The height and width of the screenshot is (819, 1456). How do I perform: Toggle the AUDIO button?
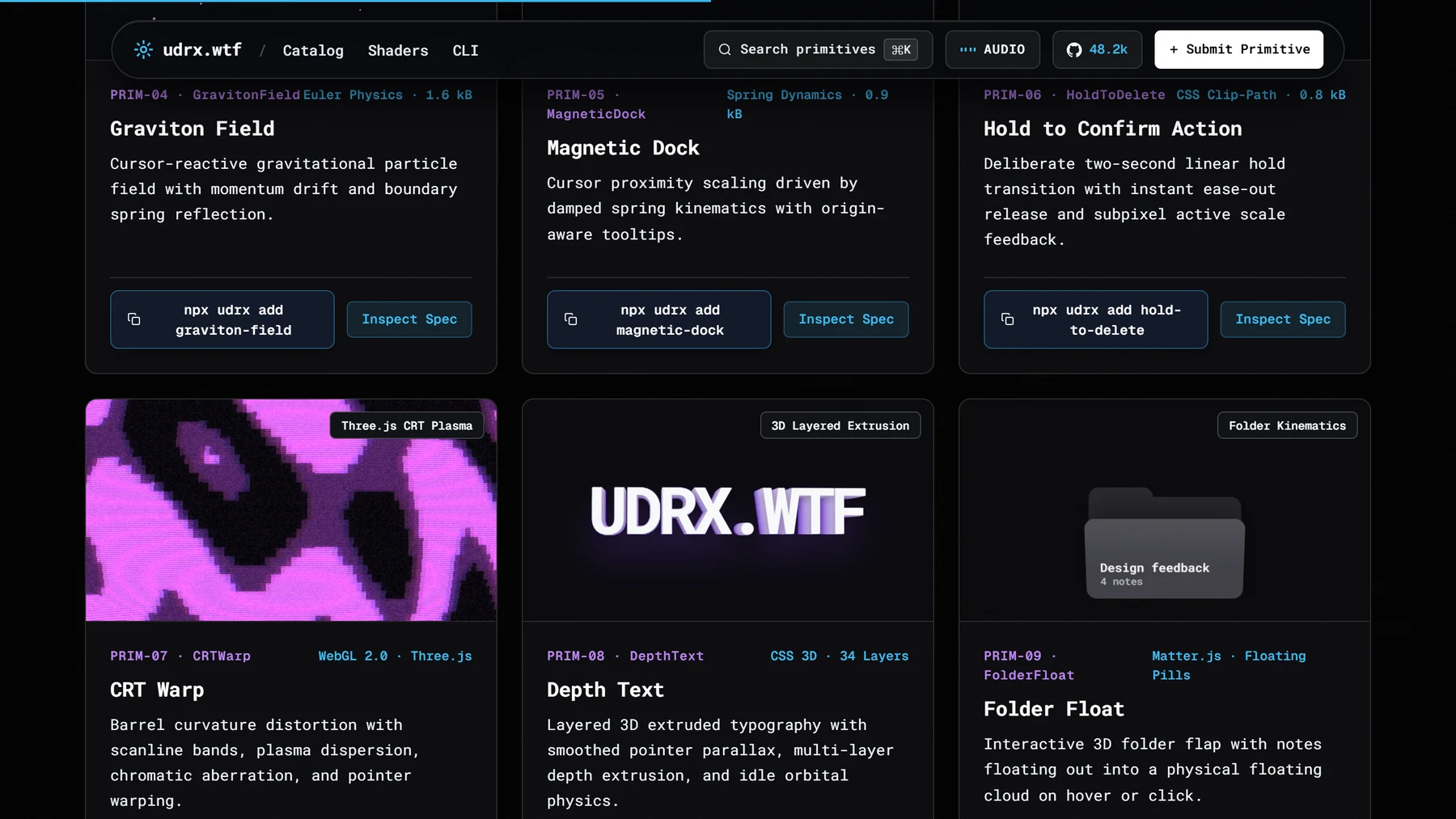[993, 49]
